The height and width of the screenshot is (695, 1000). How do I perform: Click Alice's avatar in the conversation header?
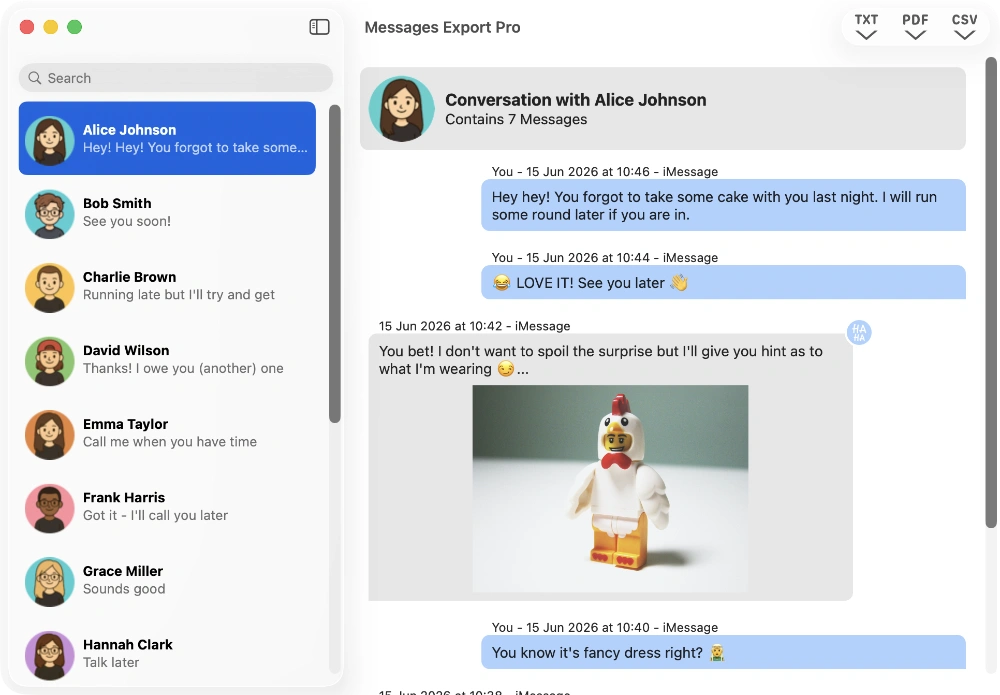(x=401, y=109)
